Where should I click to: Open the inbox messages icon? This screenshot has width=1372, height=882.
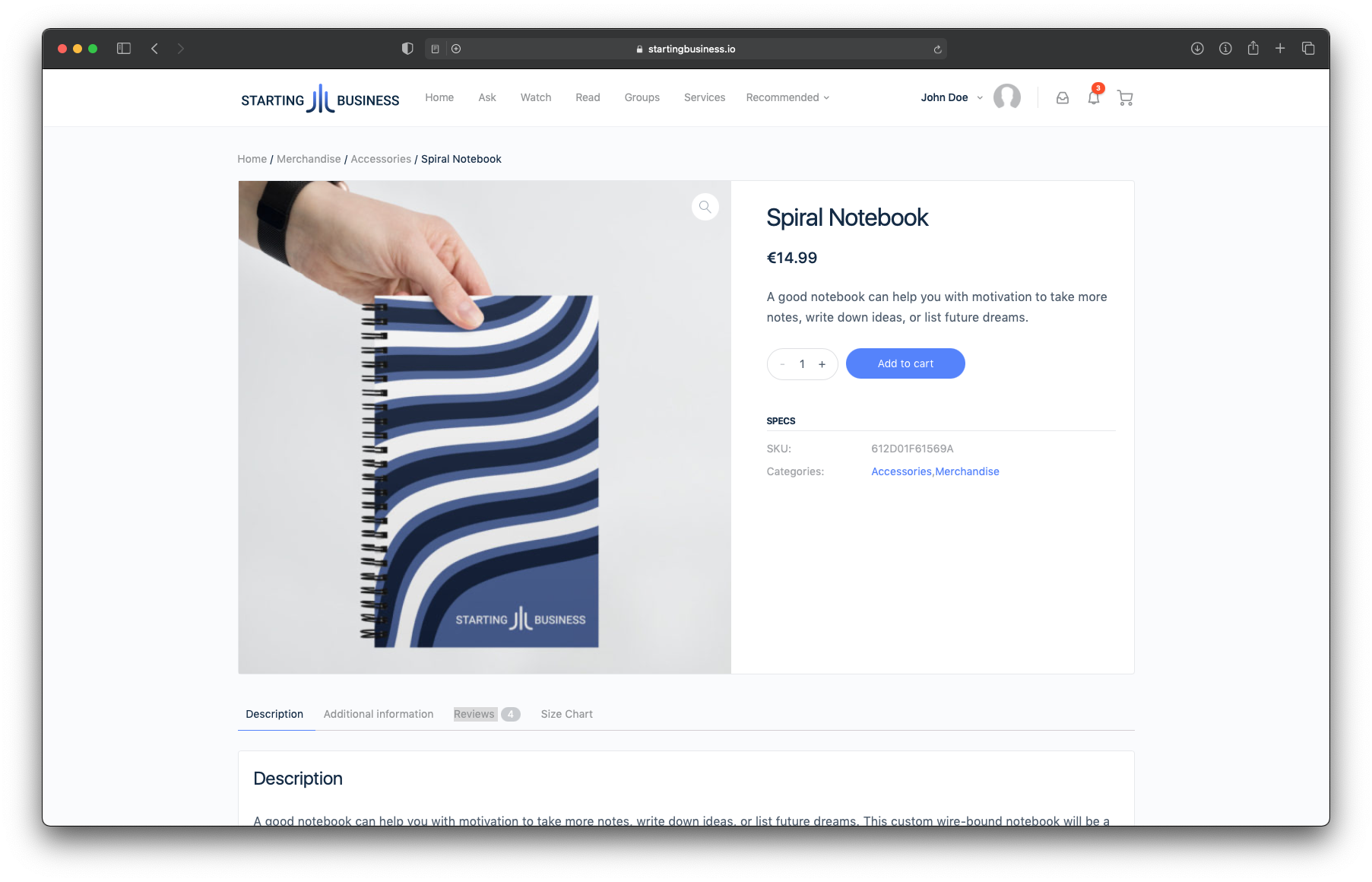(x=1063, y=97)
